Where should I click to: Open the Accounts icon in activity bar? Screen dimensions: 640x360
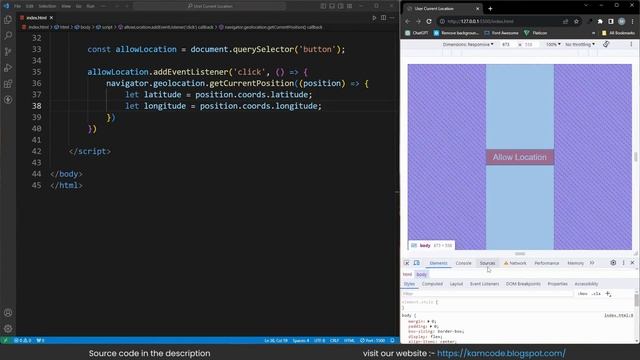(8, 313)
